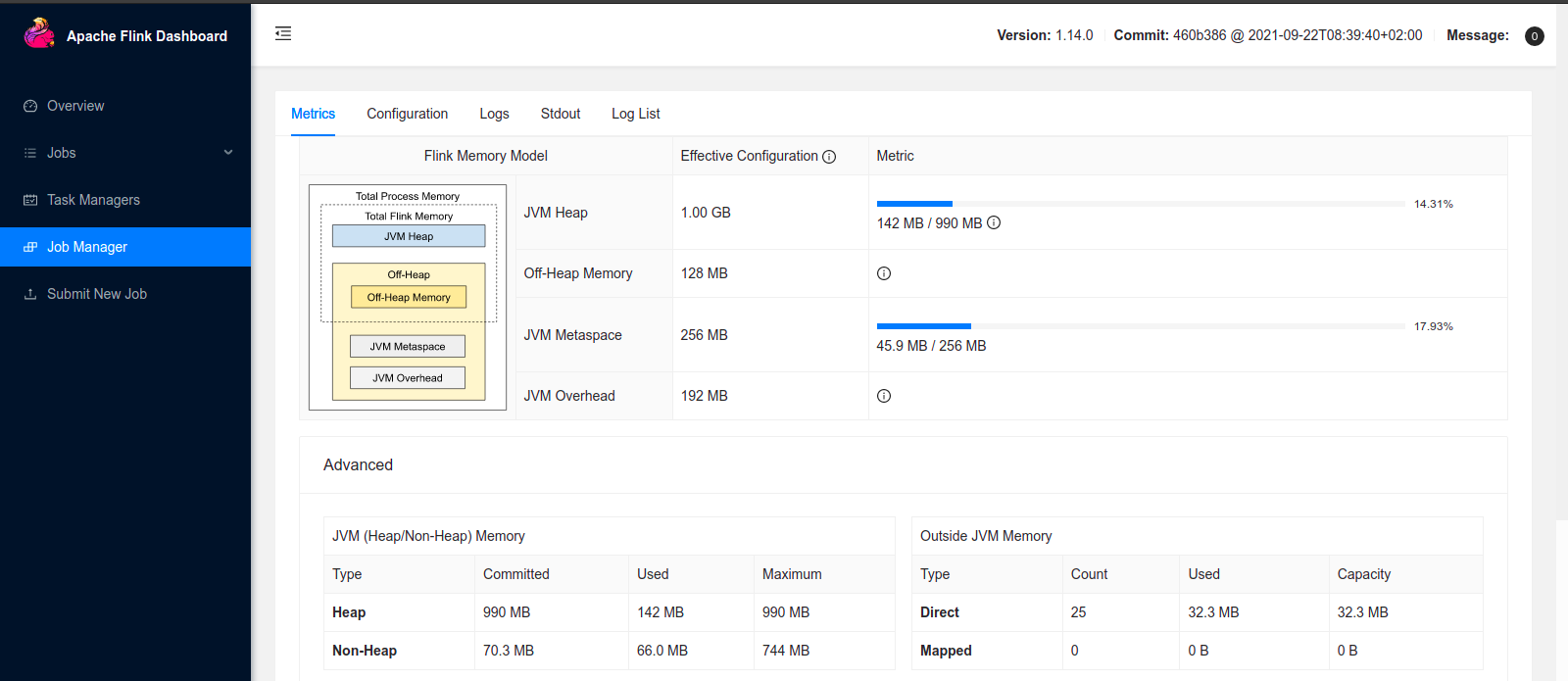Open the Logs tab
The width and height of the screenshot is (1568, 681).
coord(494,114)
